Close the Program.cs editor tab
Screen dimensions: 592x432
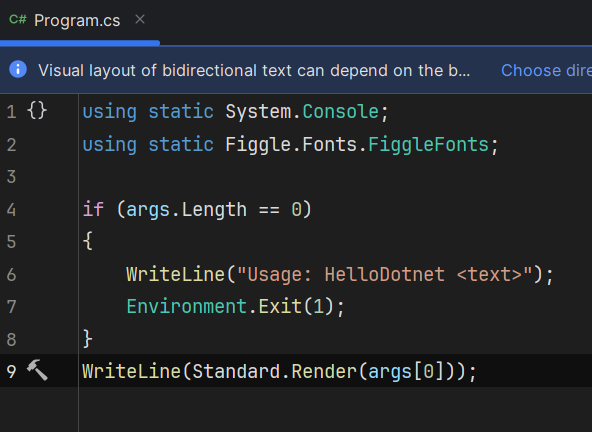[x=140, y=19]
